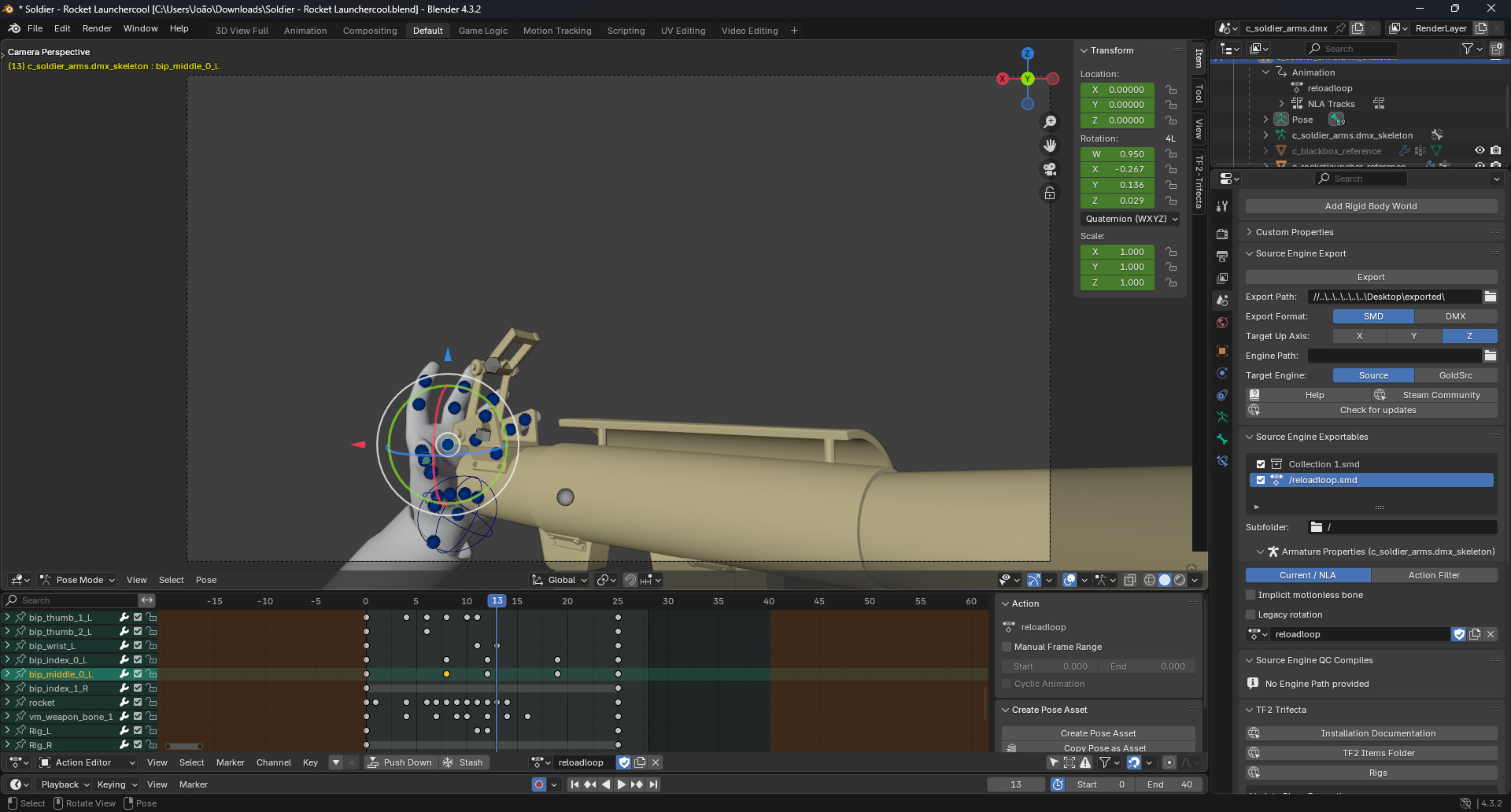Enable the Cyclic Animation checkbox
This screenshot has width=1511, height=812.
(x=1007, y=684)
